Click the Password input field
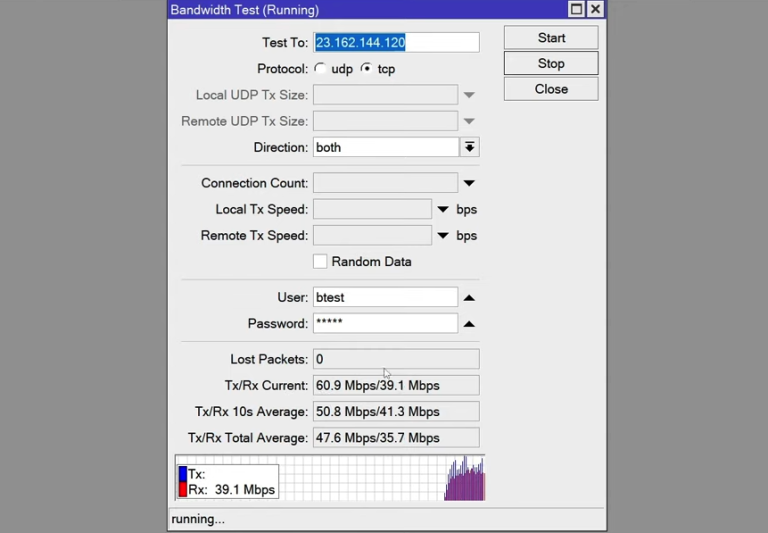The width and height of the screenshot is (768, 533). [x=385, y=323]
